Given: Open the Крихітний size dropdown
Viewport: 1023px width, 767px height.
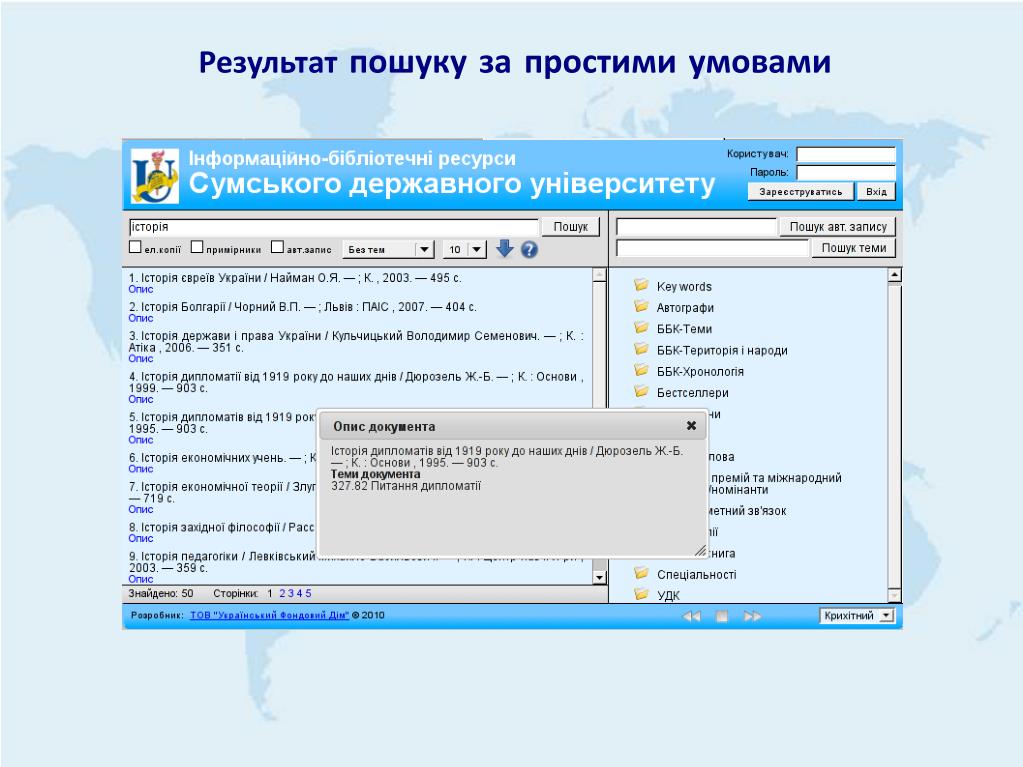Looking at the screenshot, I should point(857,616).
